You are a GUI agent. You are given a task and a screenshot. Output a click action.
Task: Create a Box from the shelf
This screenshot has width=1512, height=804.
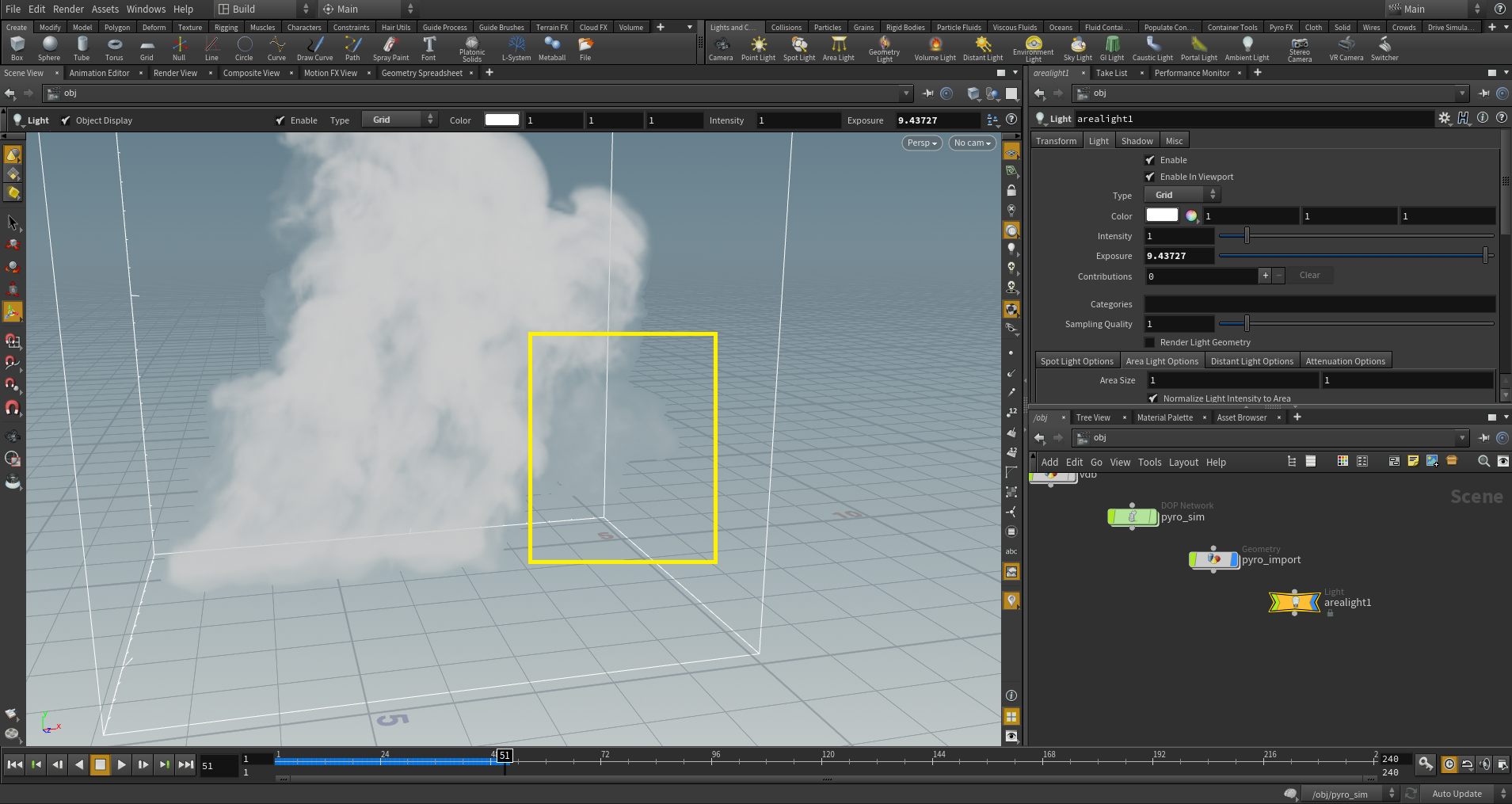pos(17,48)
